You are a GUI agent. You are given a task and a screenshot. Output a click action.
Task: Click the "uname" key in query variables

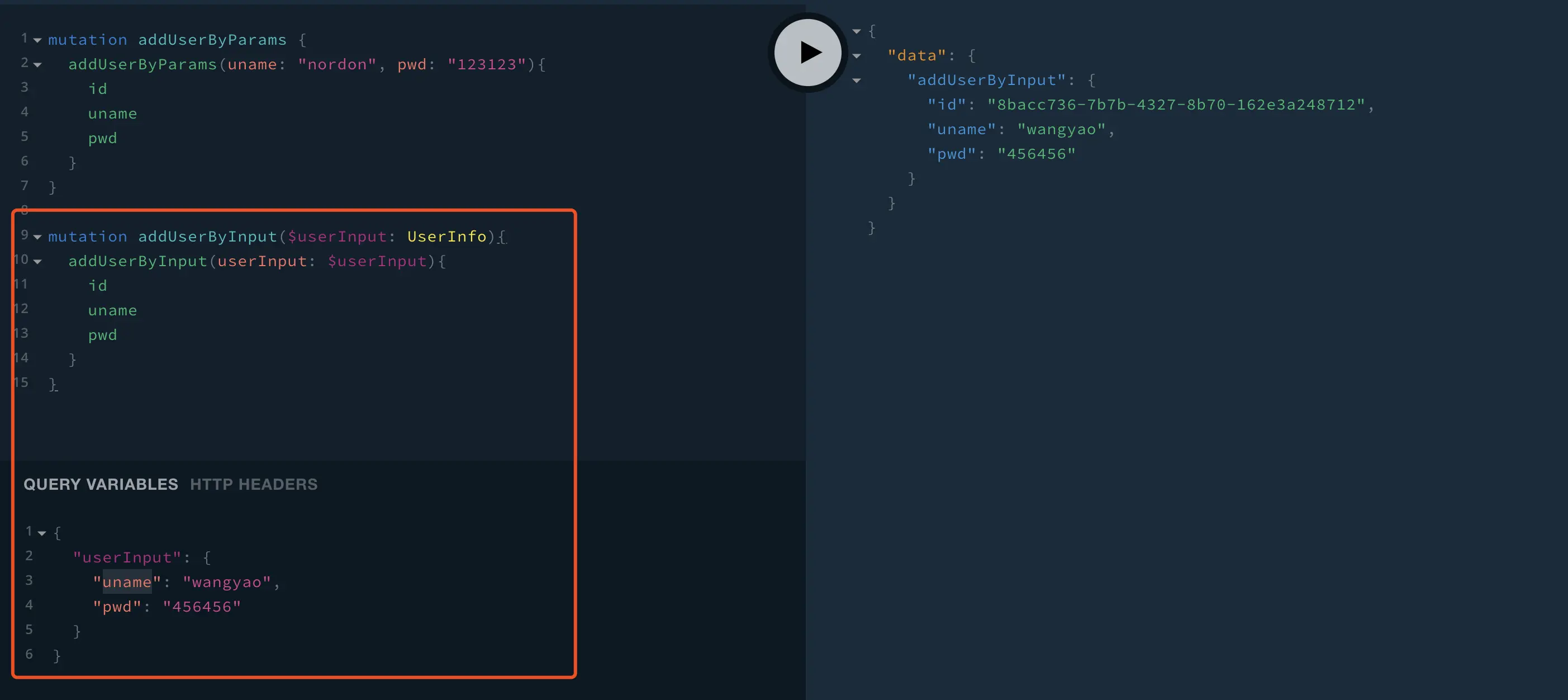(x=127, y=582)
